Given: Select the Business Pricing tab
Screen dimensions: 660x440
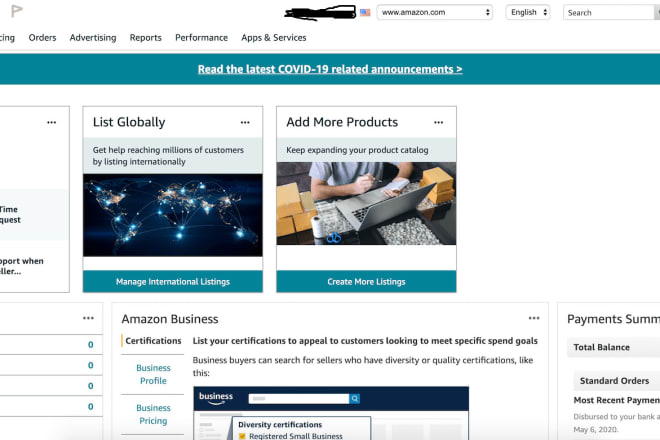Looking at the screenshot, I should click(153, 414).
